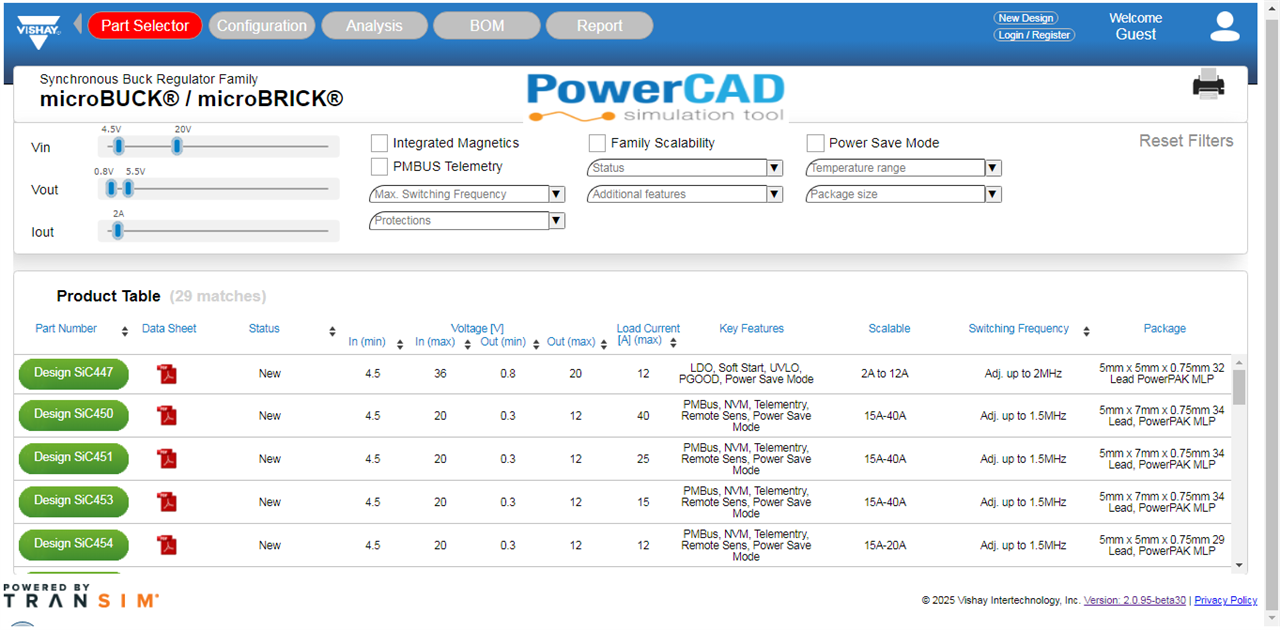The image size is (1280, 630).
Task: Click the printer icon
Action: click(x=1208, y=85)
